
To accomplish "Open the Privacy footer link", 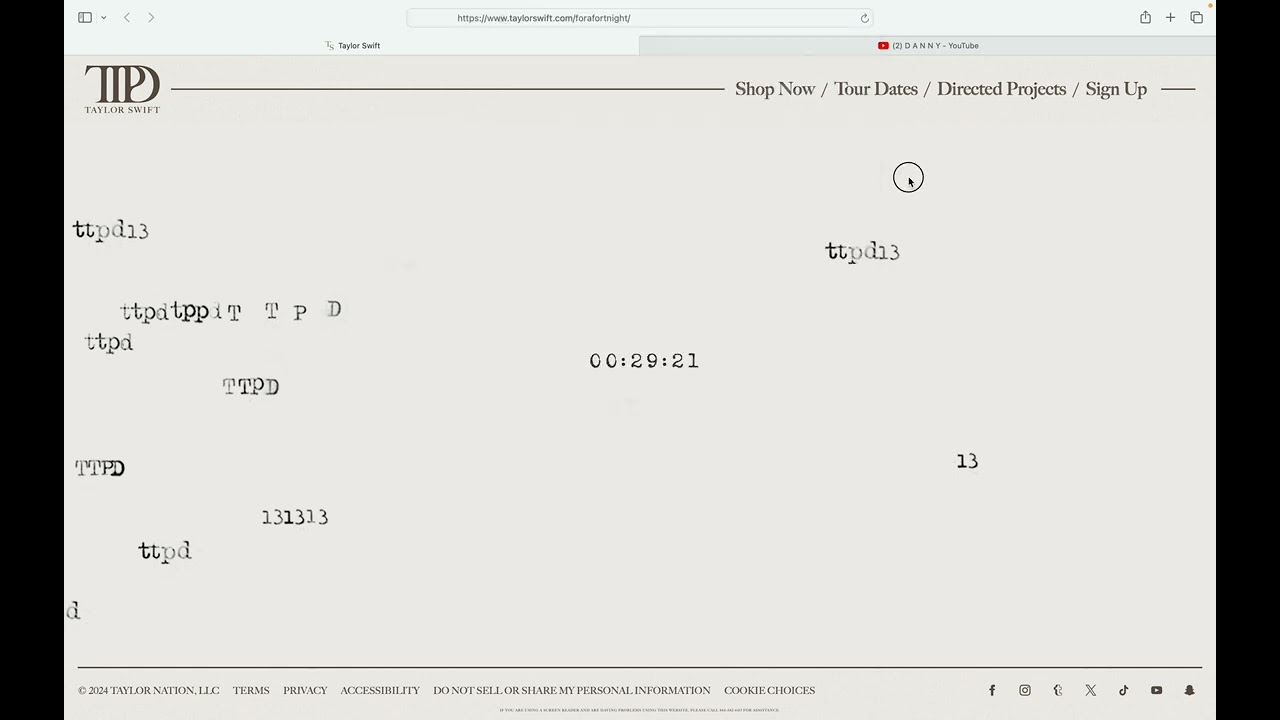I will click(305, 690).
